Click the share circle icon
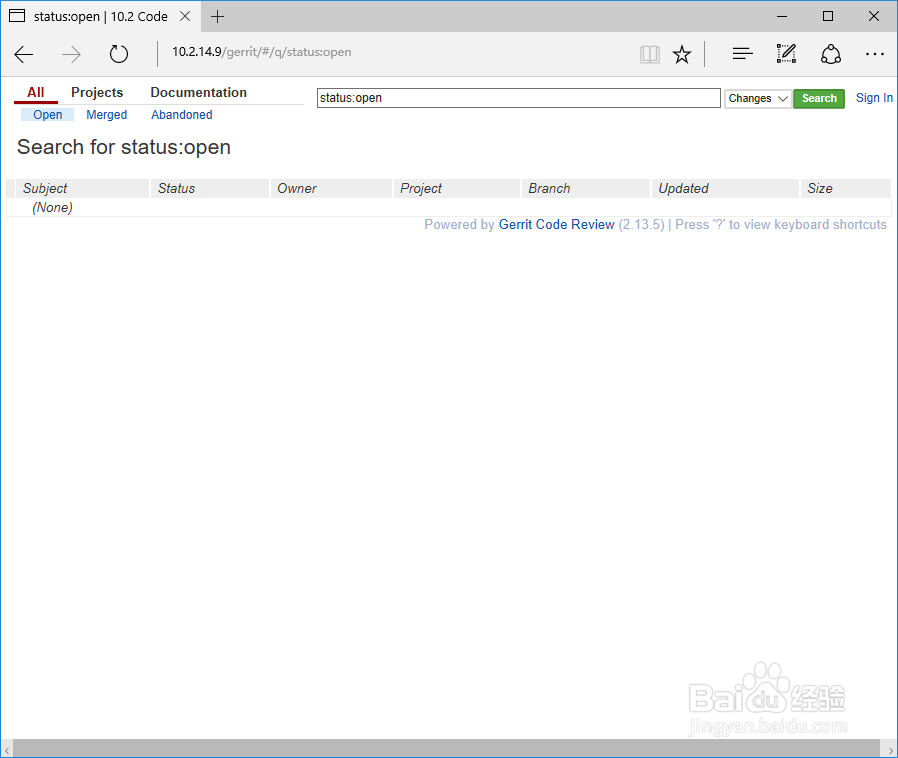 [x=830, y=54]
